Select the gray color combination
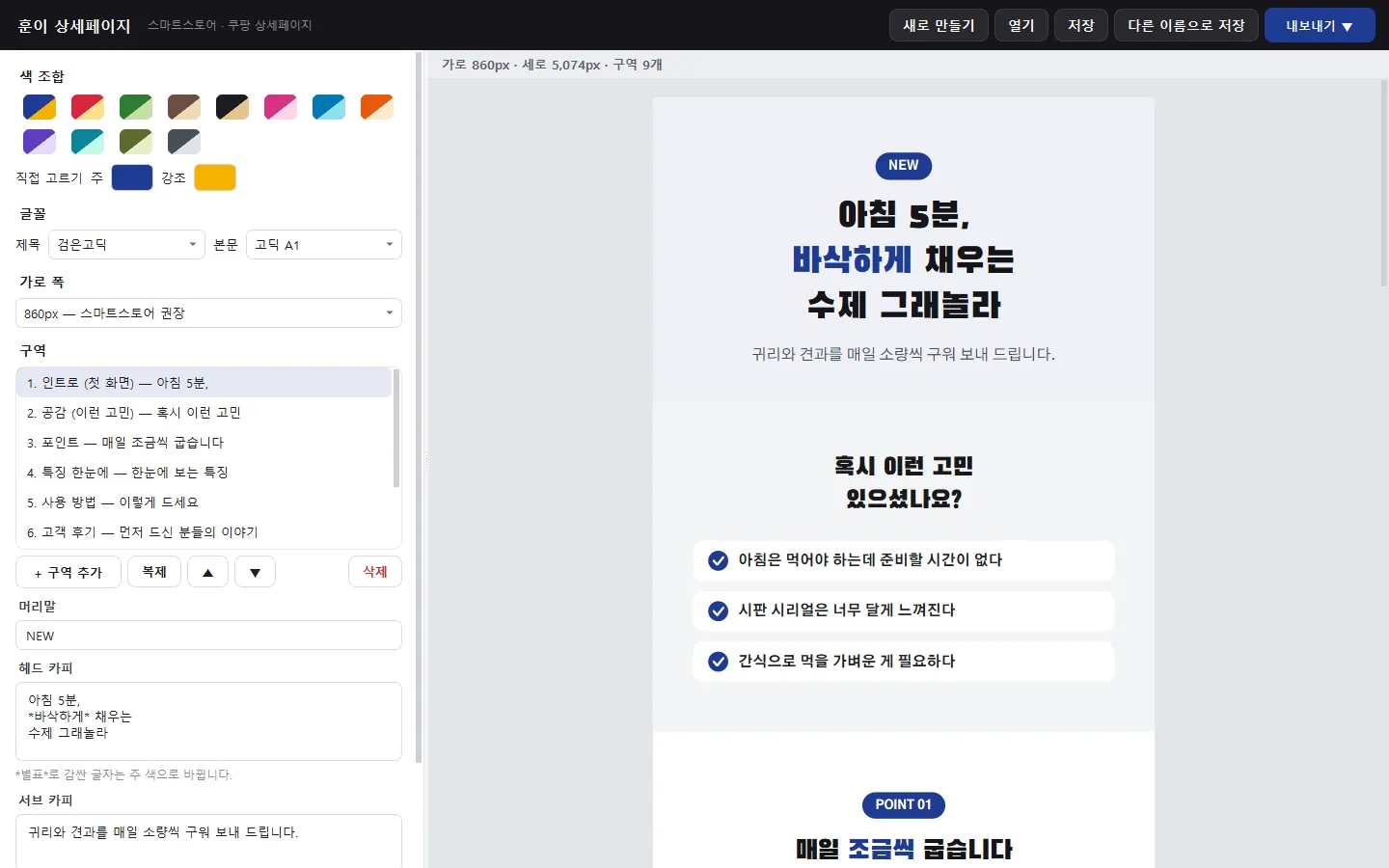Screen dimensions: 1389x868 [x=184, y=142]
